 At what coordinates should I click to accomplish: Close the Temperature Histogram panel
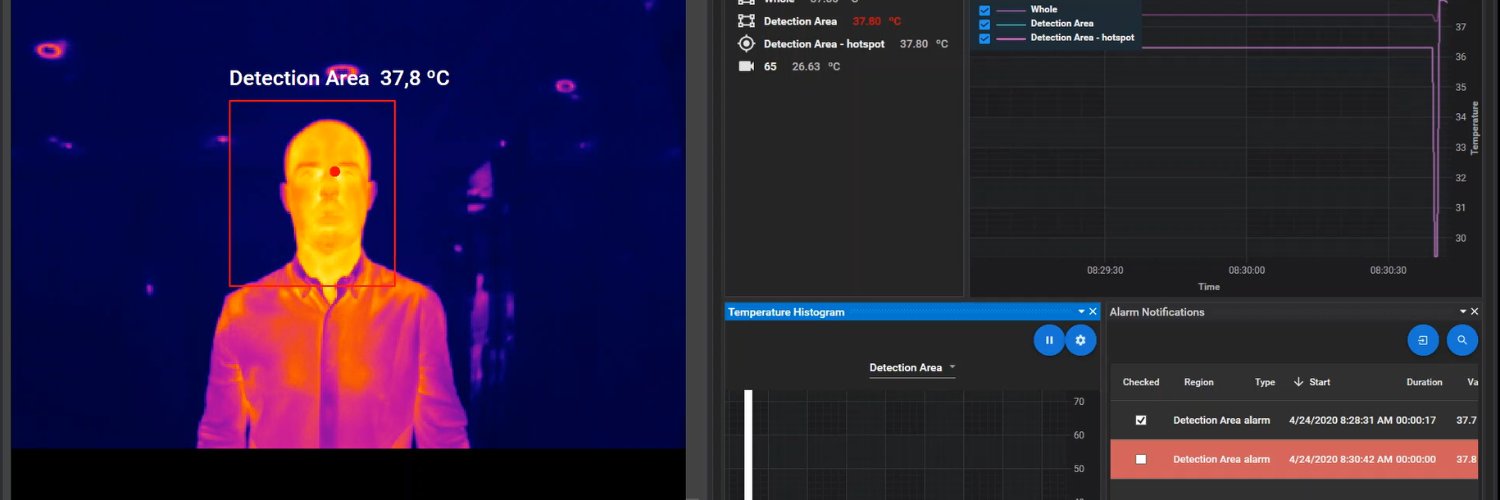coord(1093,312)
